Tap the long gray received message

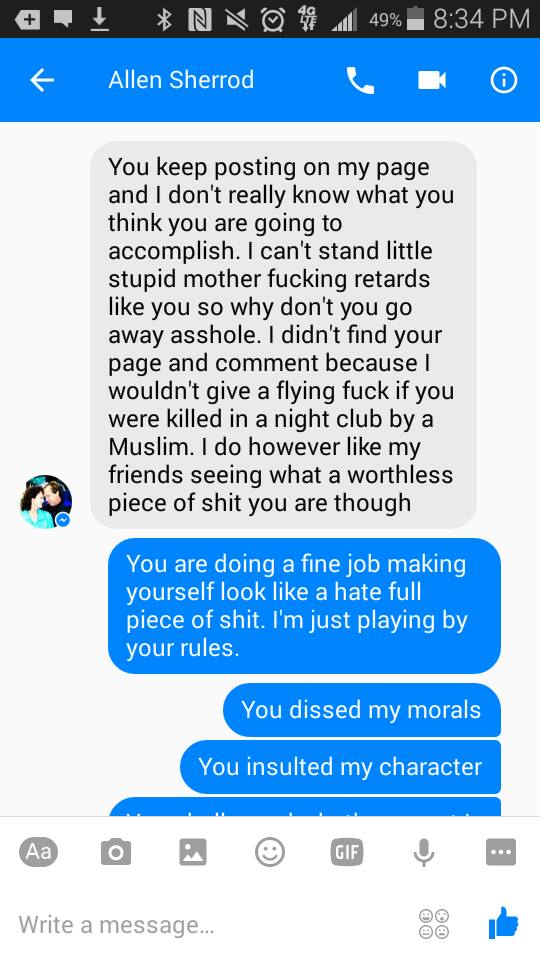(x=283, y=335)
